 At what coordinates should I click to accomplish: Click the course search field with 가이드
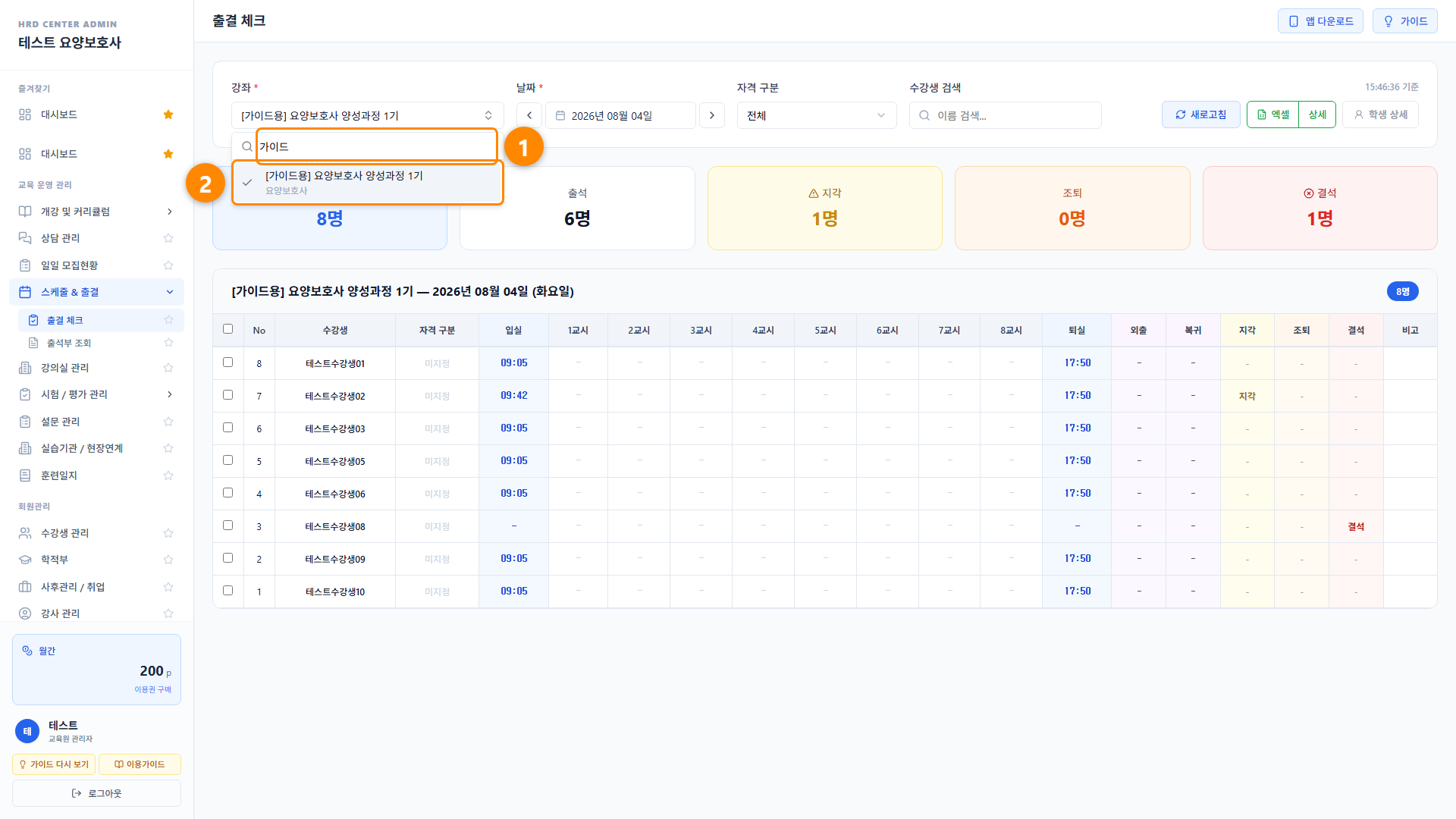pyautogui.click(x=376, y=146)
